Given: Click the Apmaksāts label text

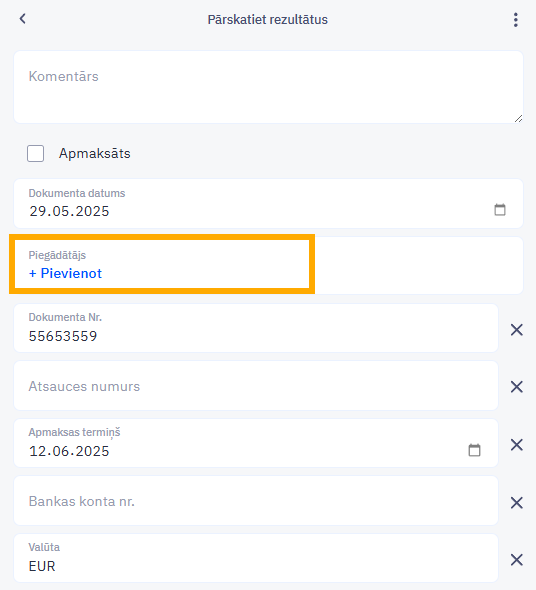Looking at the screenshot, I should [x=94, y=154].
